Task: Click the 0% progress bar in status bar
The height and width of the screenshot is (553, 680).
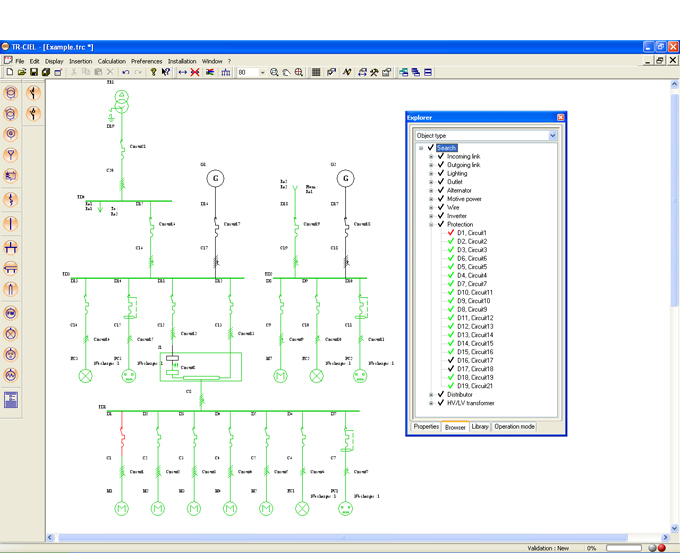Action: 623,548
